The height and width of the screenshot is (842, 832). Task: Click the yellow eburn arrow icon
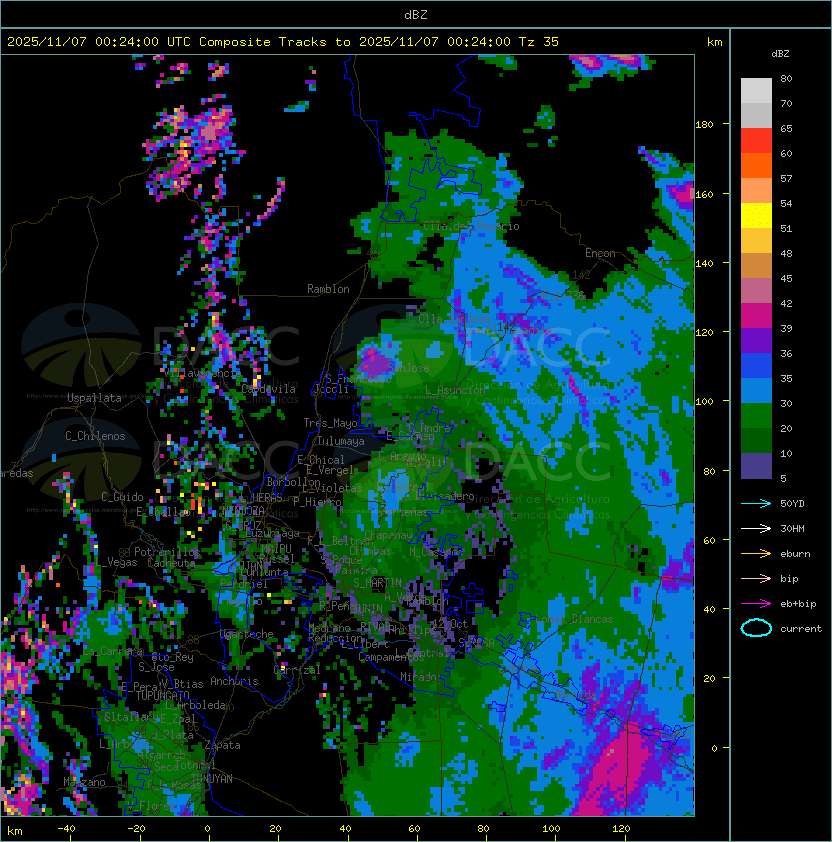click(x=756, y=554)
